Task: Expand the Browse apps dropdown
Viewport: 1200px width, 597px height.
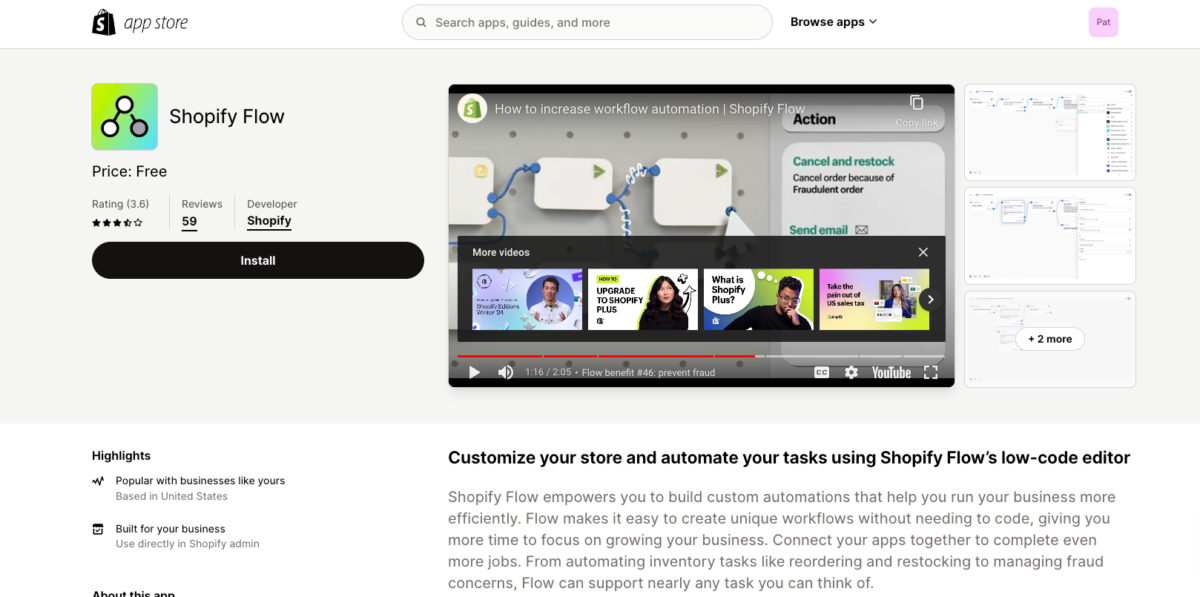Action: click(833, 22)
